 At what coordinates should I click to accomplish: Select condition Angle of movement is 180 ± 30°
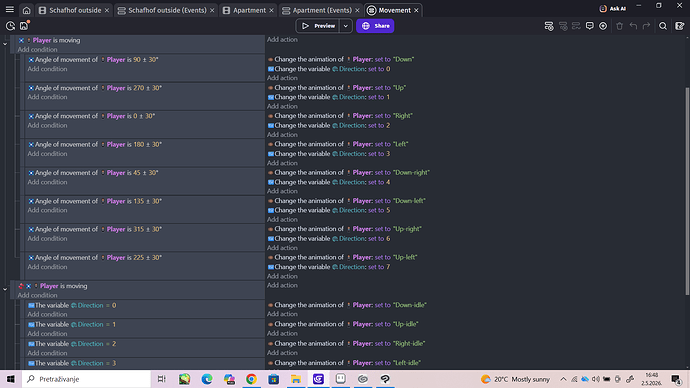(x=95, y=144)
